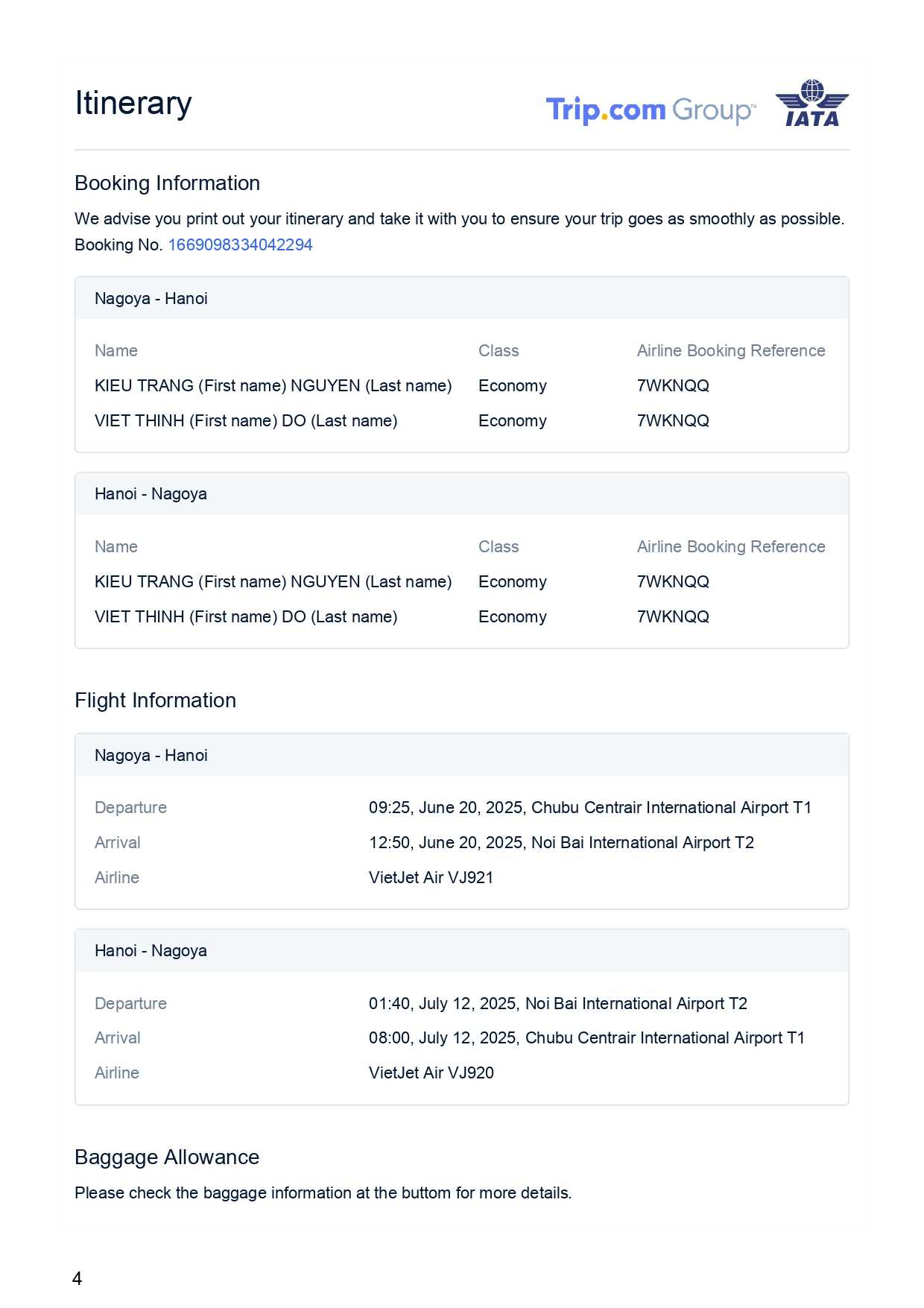Click the IATA winged globe logo
This screenshot has width=924, height=1308.
(x=811, y=104)
